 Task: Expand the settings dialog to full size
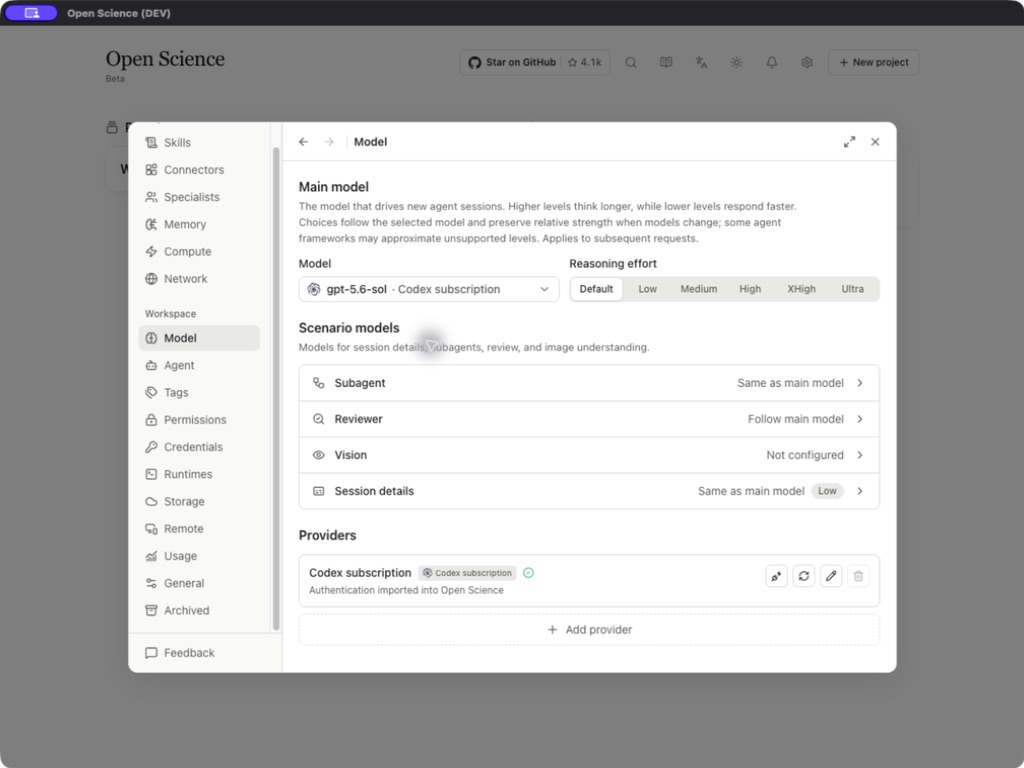tap(849, 142)
